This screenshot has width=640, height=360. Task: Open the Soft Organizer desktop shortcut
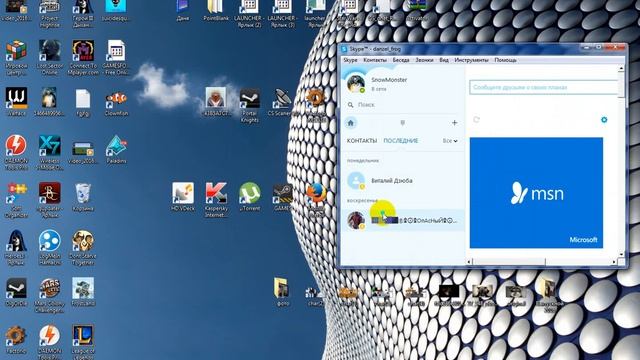tap(16, 200)
